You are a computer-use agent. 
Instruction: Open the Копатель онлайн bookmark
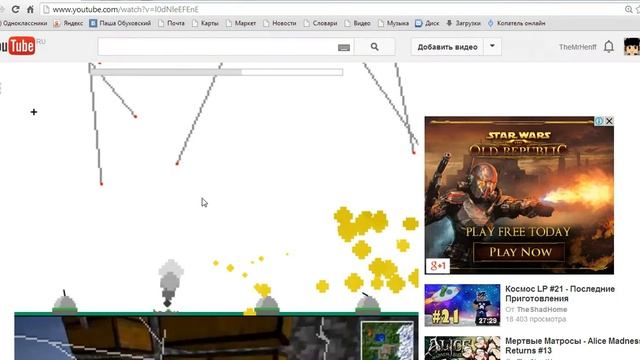click(516, 23)
